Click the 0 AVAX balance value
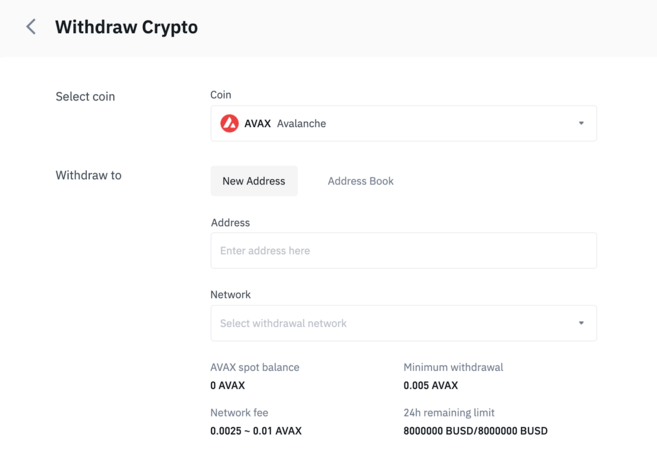 click(227, 385)
